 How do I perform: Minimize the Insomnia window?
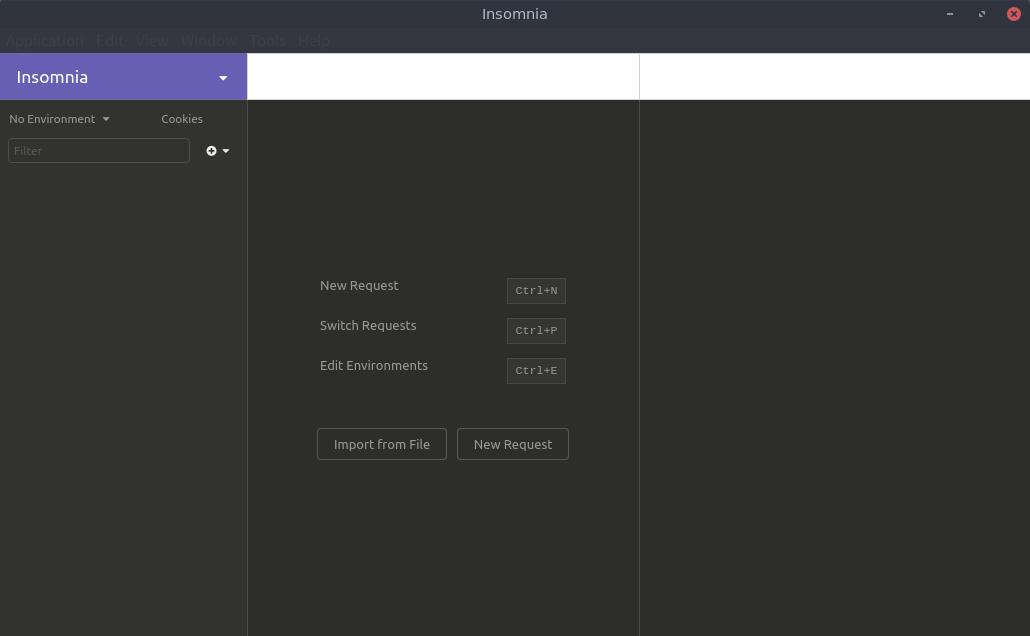coord(949,14)
